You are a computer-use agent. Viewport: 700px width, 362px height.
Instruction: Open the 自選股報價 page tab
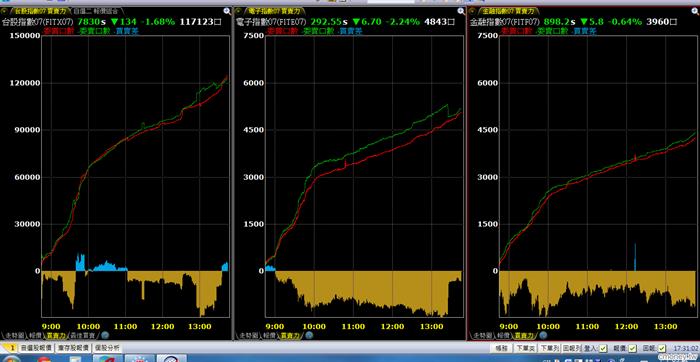tap(36, 348)
